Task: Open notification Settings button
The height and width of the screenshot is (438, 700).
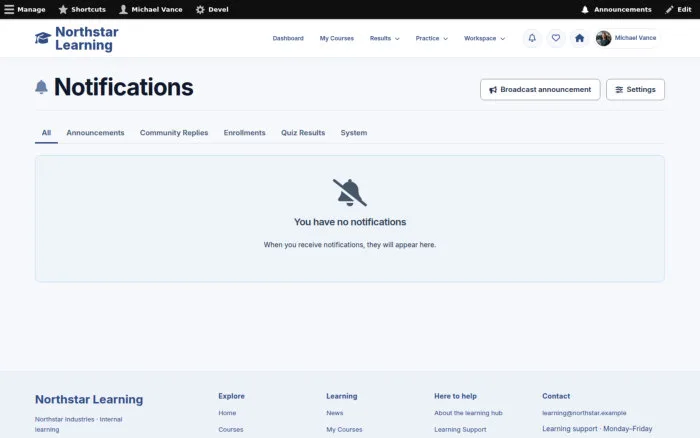Action: (x=635, y=90)
